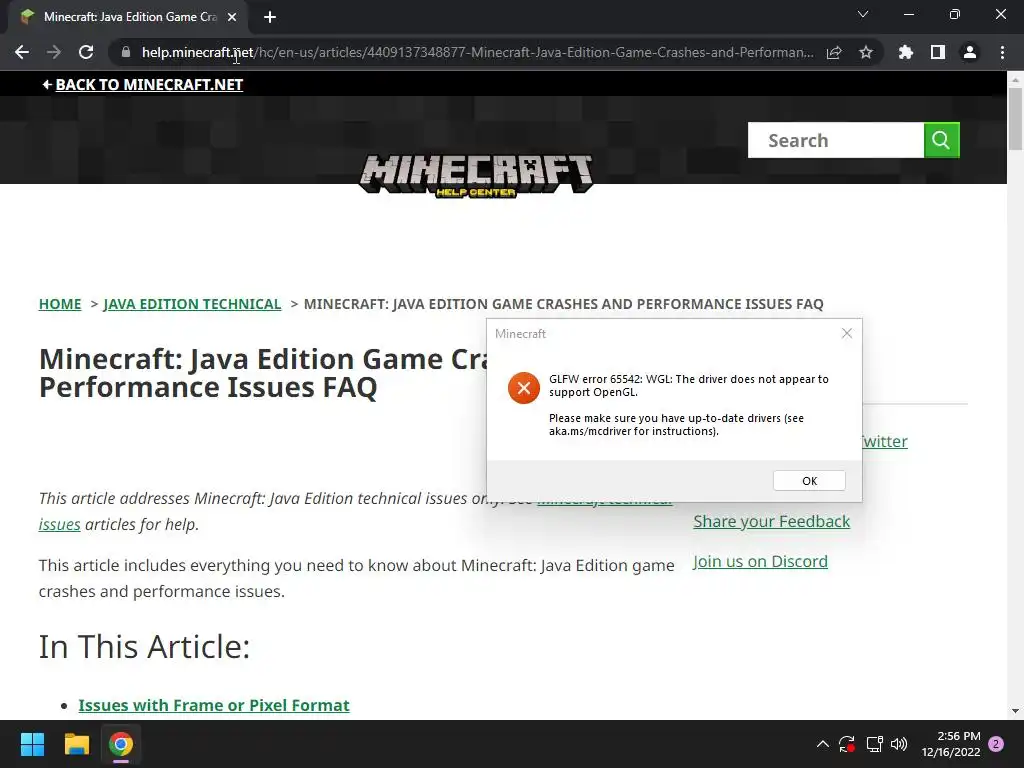Click the scrollbar up arrow
This screenshot has height=768, width=1024.
[1015, 79]
